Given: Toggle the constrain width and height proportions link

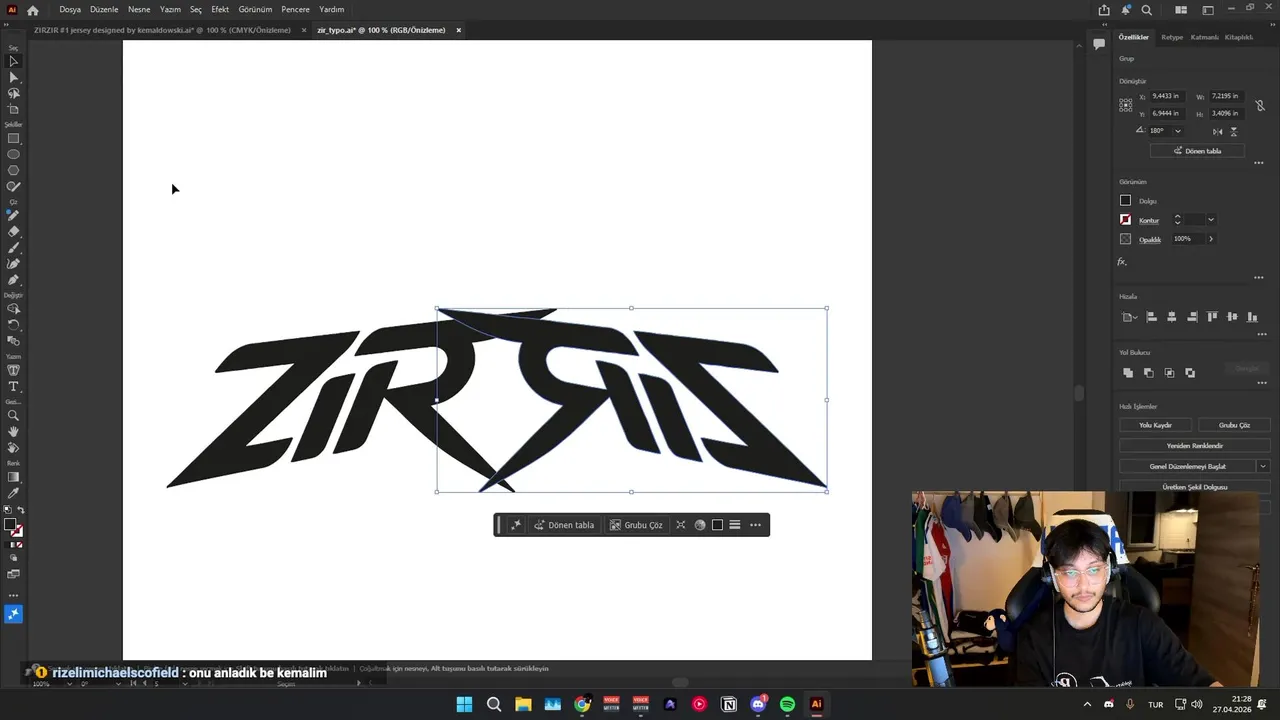Looking at the screenshot, I should (x=1260, y=105).
